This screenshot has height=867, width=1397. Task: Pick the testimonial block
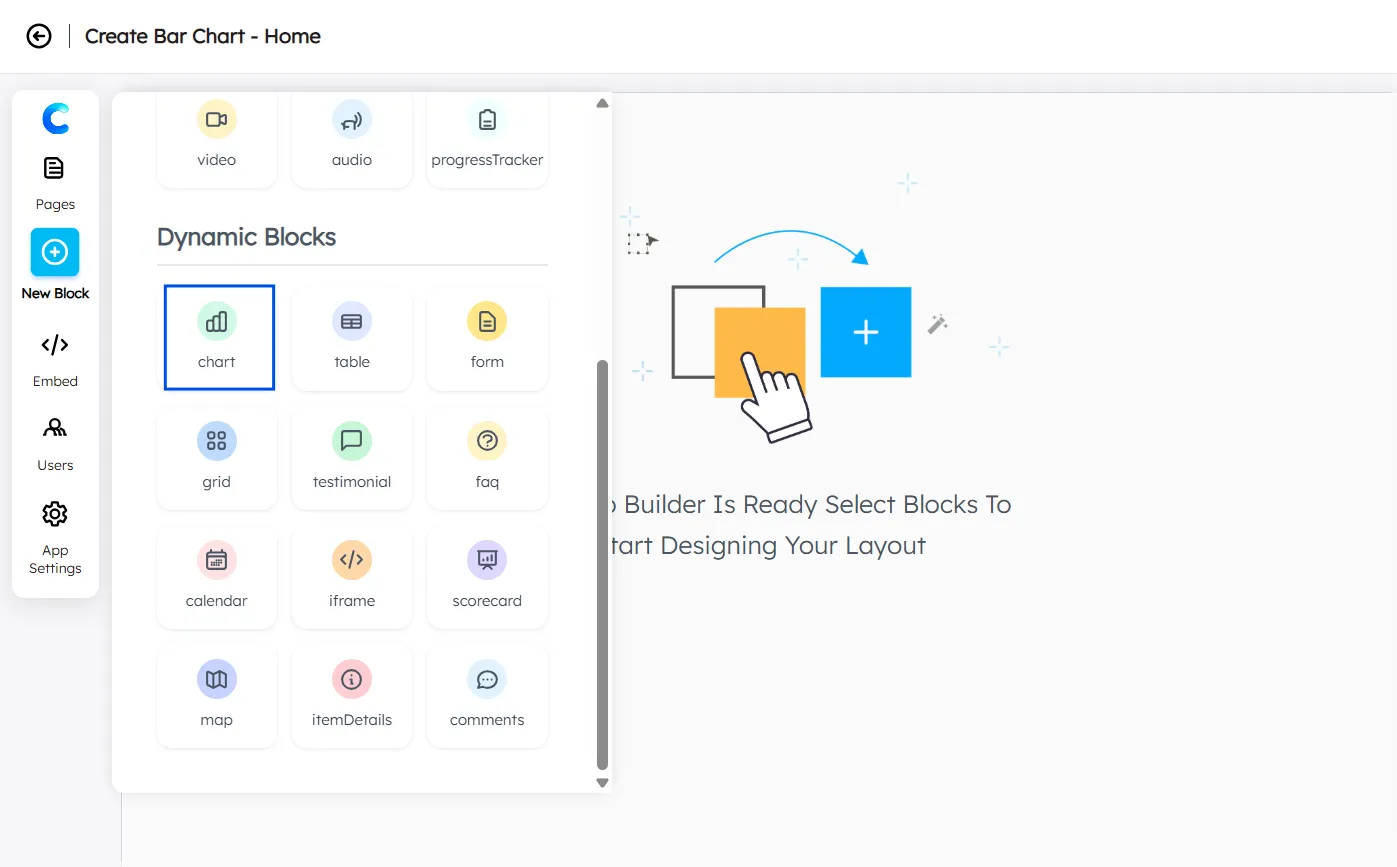(x=351, y=457)
